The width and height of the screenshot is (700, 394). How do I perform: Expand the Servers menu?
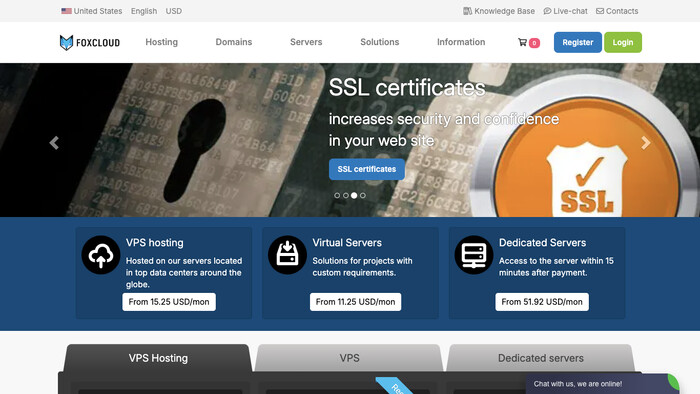pos(306,42)
